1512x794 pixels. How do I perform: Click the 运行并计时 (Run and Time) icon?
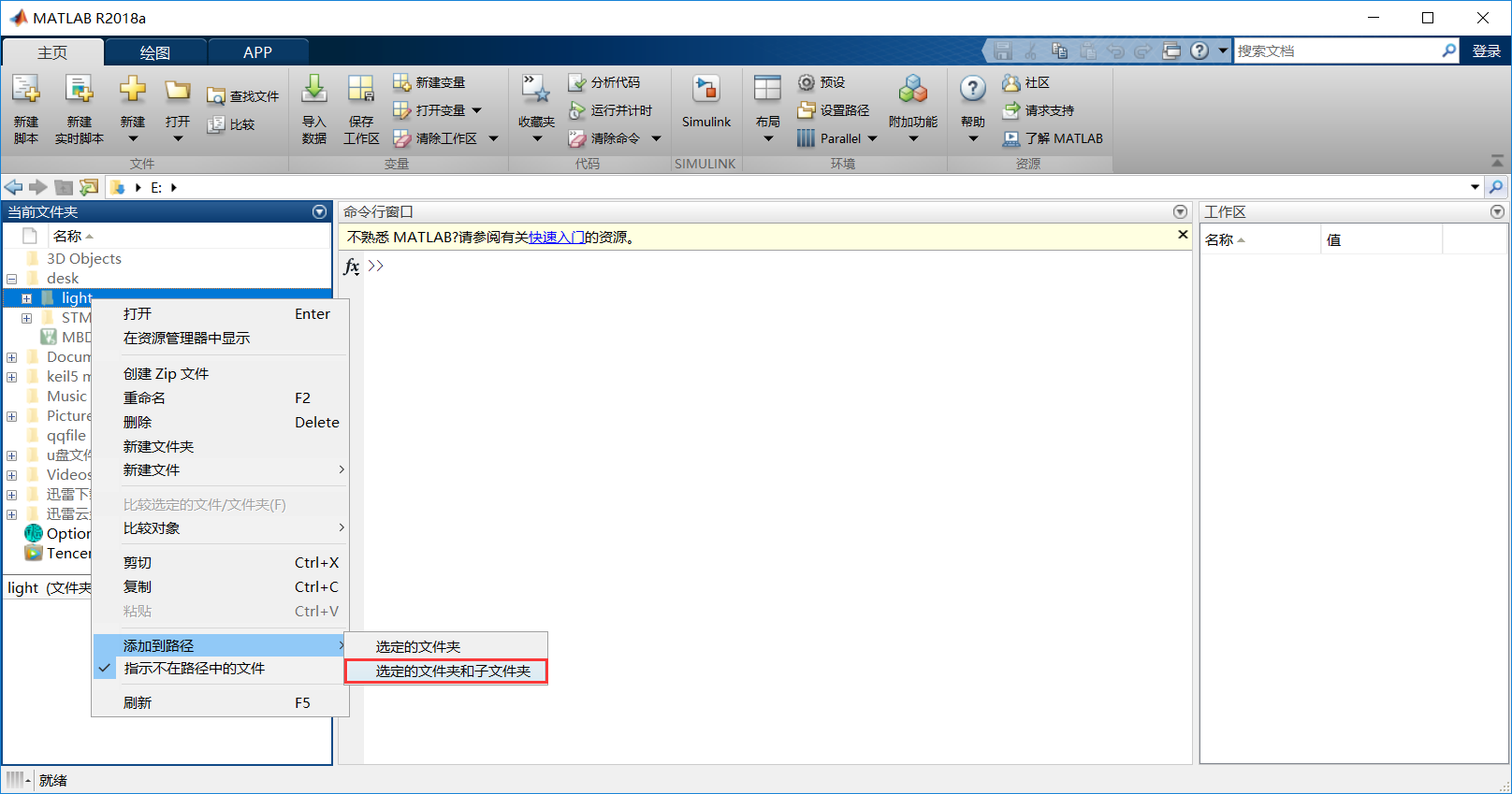(x=576, y=110)
